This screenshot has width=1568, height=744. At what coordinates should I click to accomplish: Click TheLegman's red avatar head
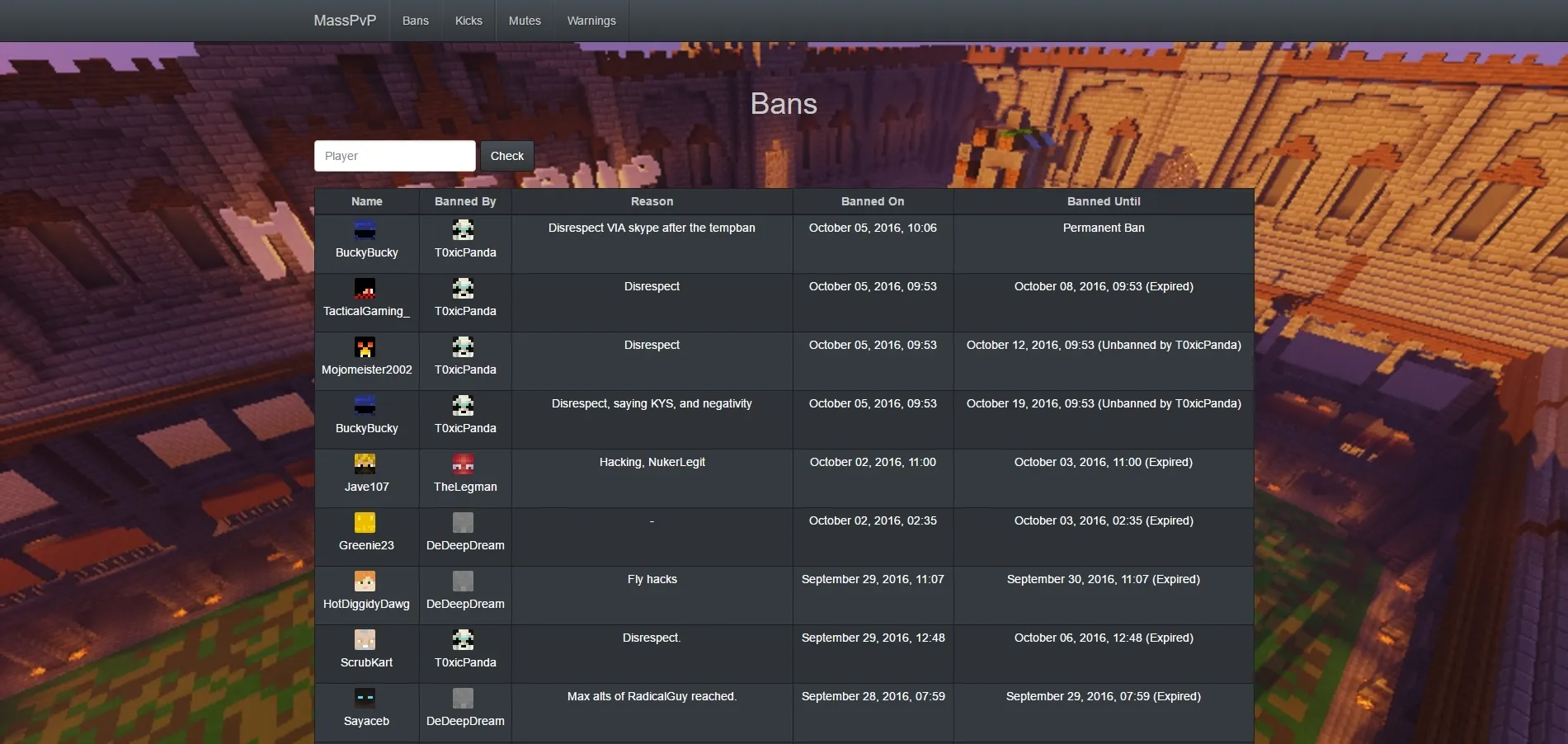[x=463, y=464]
